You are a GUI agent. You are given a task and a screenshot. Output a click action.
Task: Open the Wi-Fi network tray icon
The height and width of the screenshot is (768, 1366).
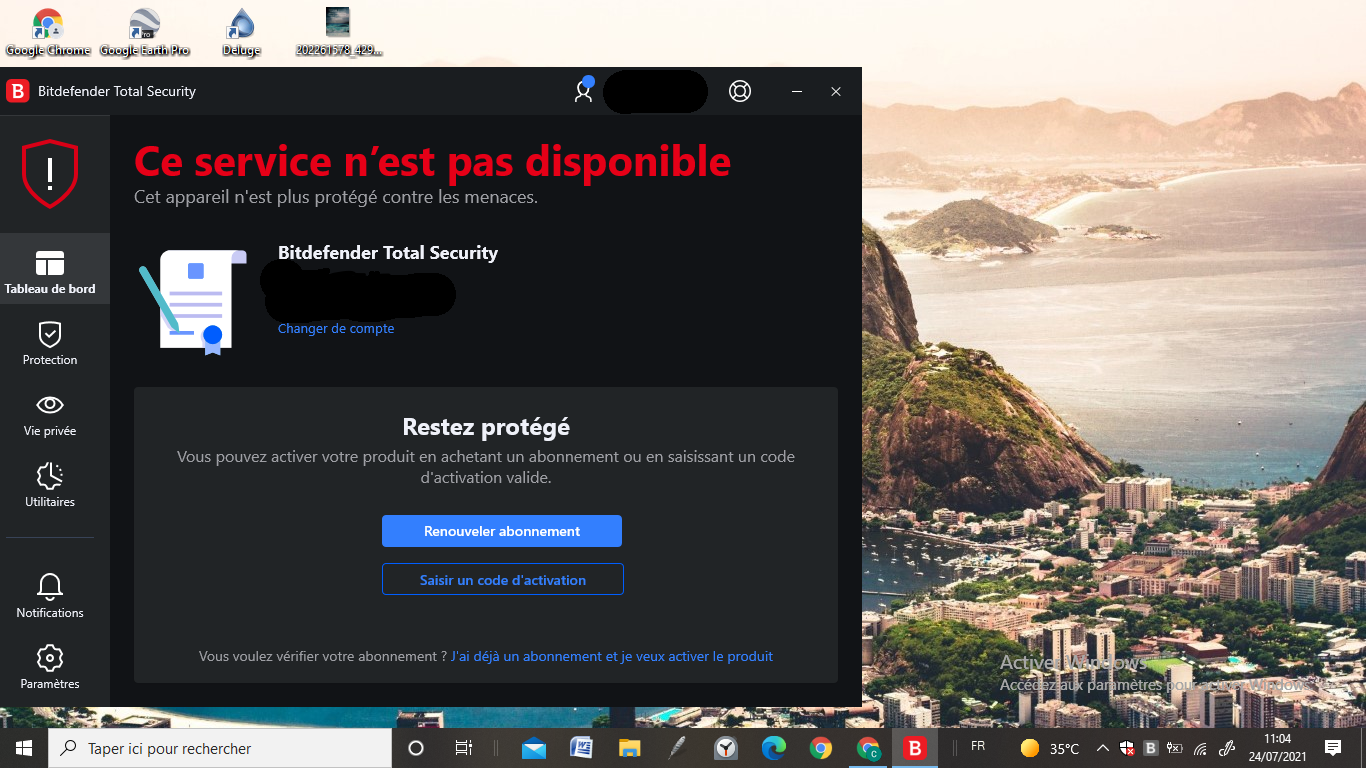(x=1200, y=748)
